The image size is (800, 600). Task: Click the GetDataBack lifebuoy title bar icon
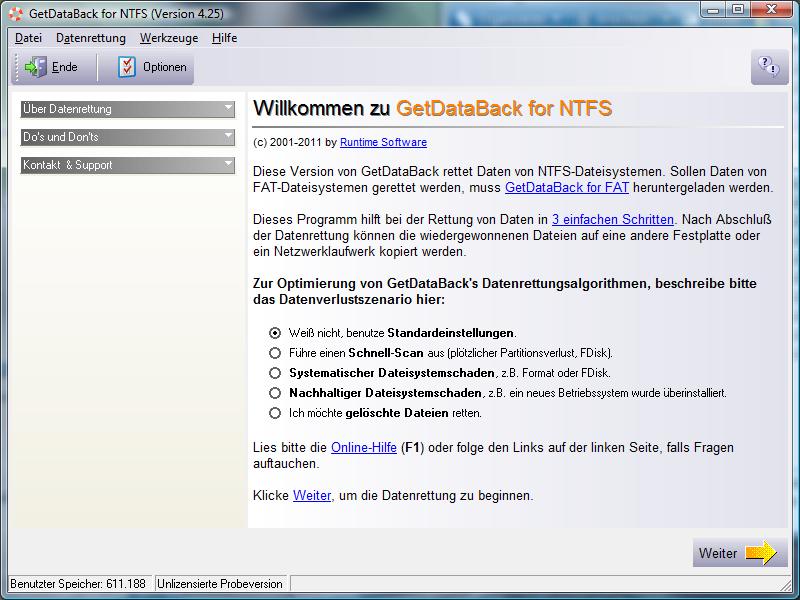(16, 13)
